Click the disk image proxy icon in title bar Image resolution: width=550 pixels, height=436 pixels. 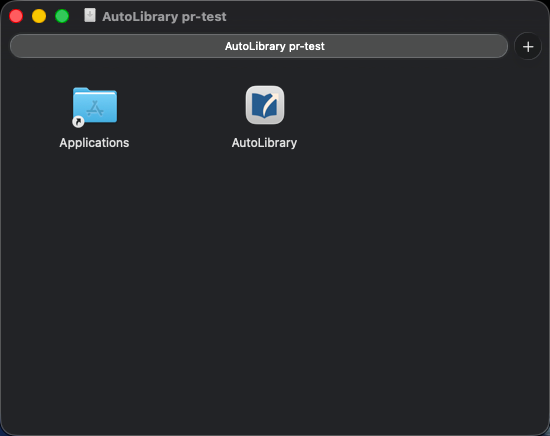coord(90,16)
